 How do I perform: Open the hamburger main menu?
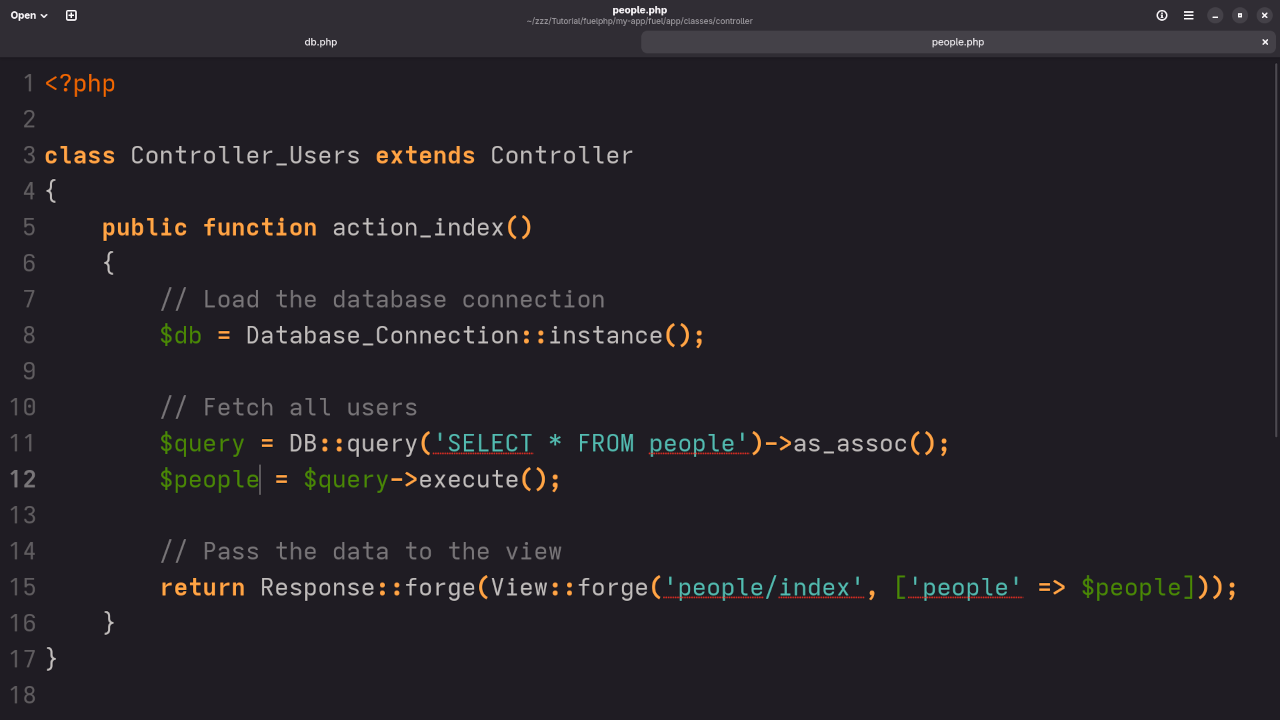[1189, 15]
